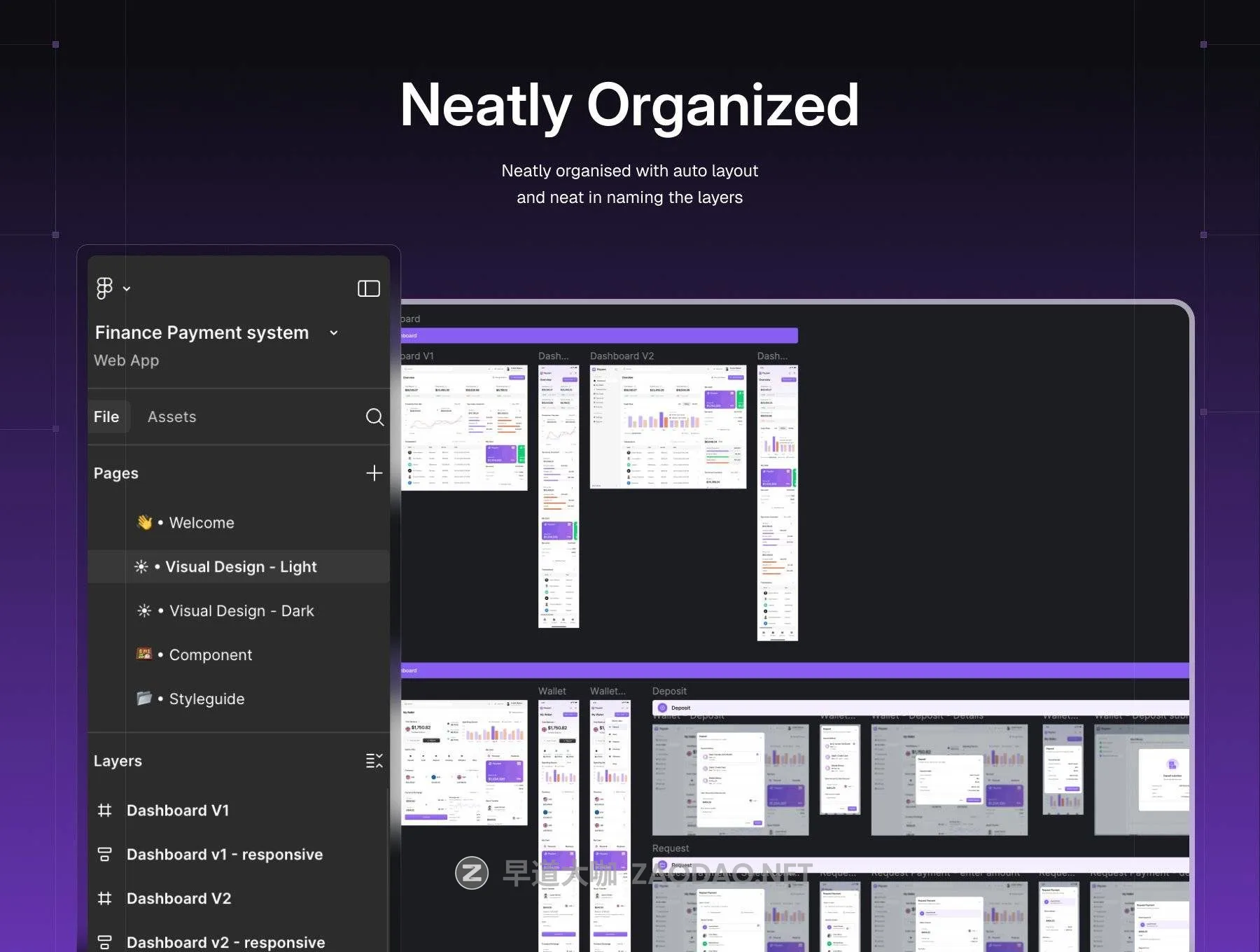Select the File tab

pyautogui.click(x=106, y=417)
